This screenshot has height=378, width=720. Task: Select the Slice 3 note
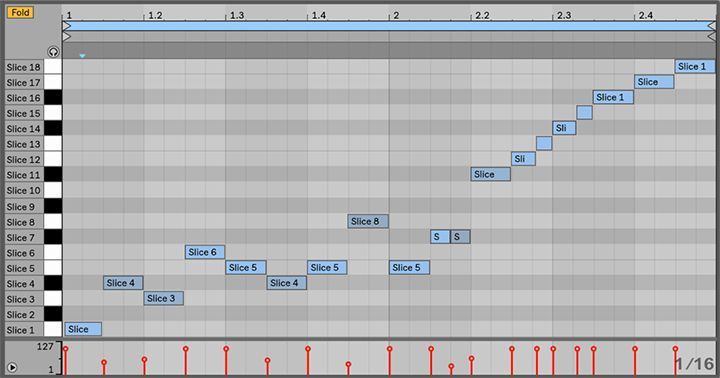(163, 299)
